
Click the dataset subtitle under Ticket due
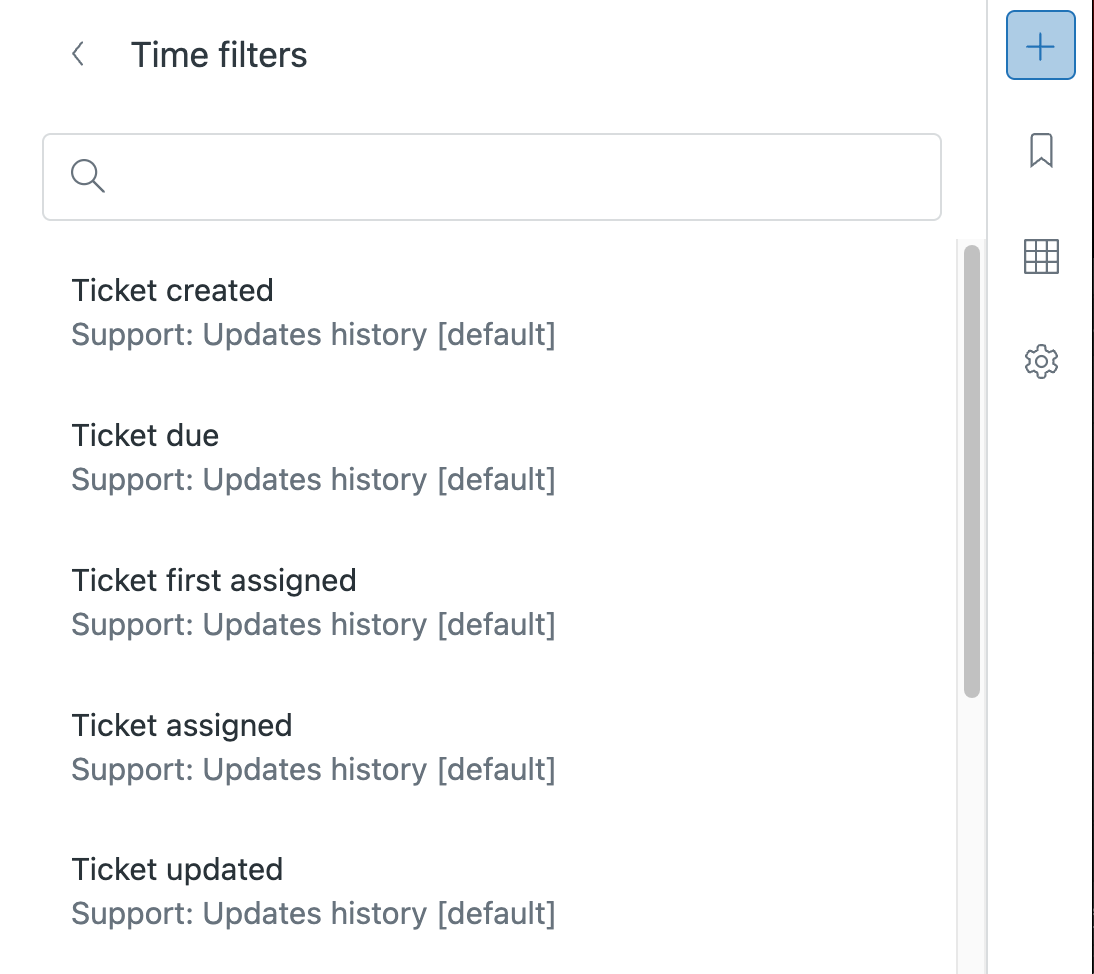click(313, 479)
